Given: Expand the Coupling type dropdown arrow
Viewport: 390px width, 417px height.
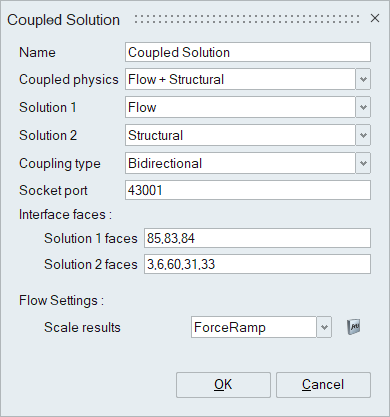Looking at the screenshot, I should [363, 163].
